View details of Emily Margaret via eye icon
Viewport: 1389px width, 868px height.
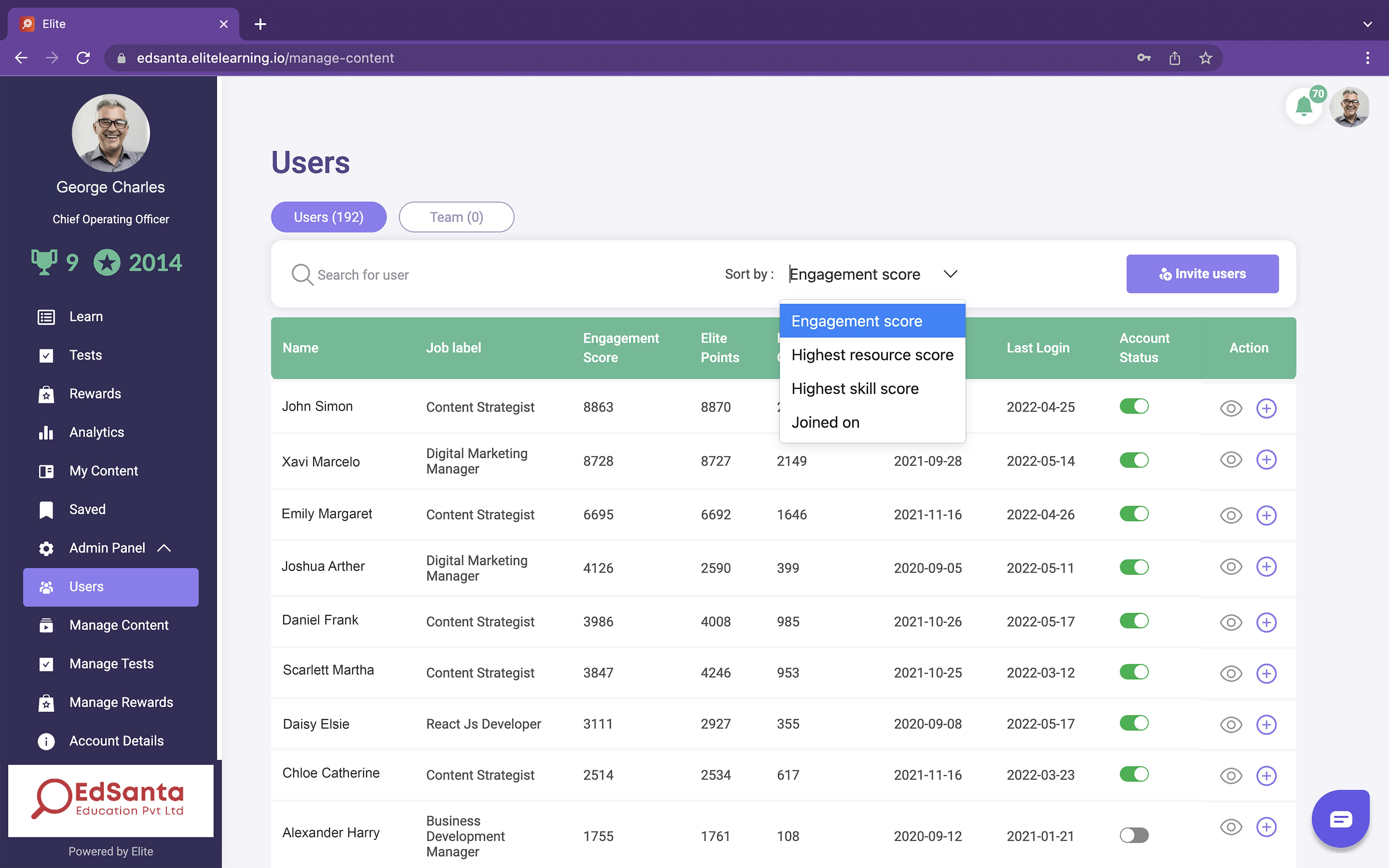click(1231, 515)
